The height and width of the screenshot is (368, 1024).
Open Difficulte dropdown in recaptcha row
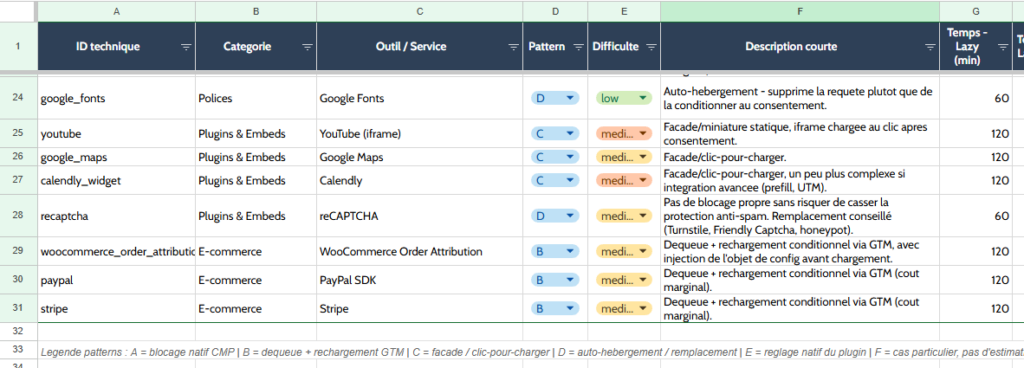pyautogui.click(x=624, y=216)
